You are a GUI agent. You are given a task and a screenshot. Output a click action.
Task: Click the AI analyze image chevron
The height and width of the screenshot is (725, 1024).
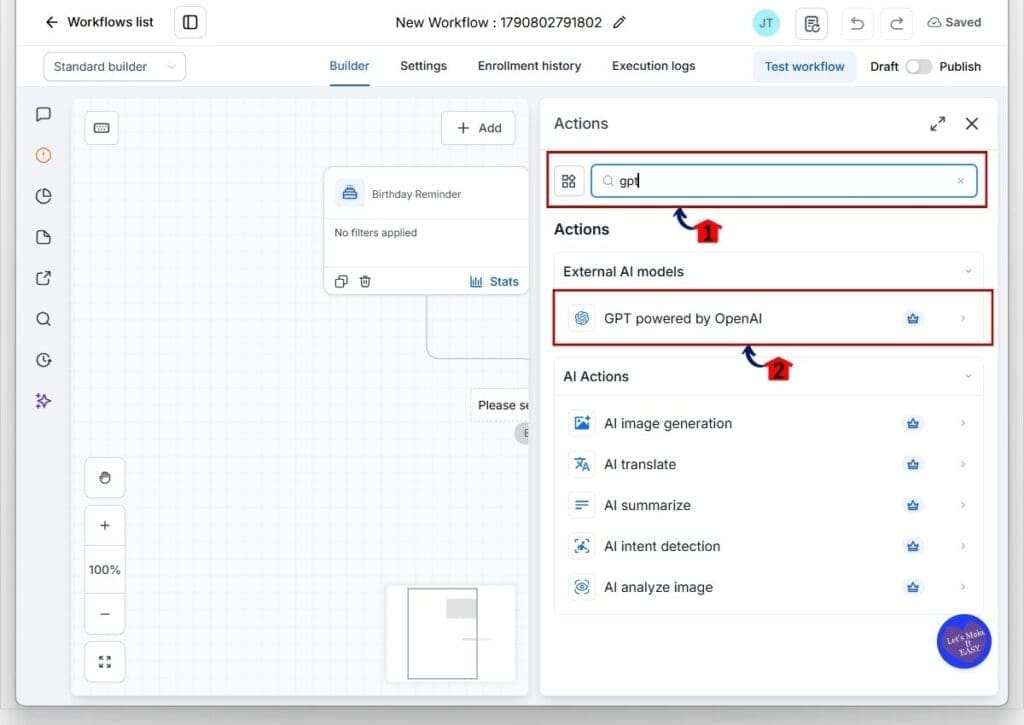(x=963, y=587)
